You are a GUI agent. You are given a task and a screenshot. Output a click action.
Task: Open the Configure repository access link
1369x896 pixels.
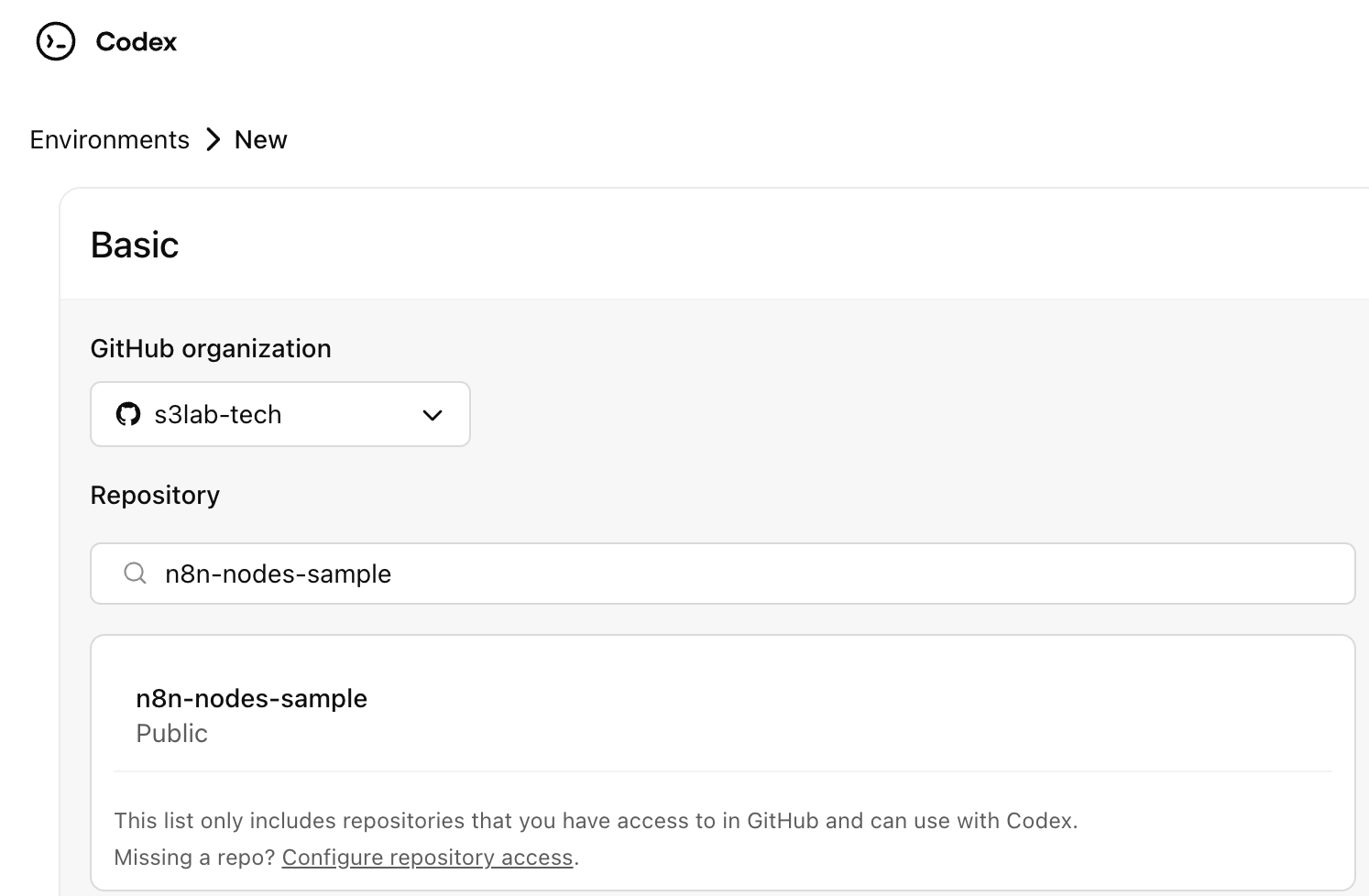(427, 858)
